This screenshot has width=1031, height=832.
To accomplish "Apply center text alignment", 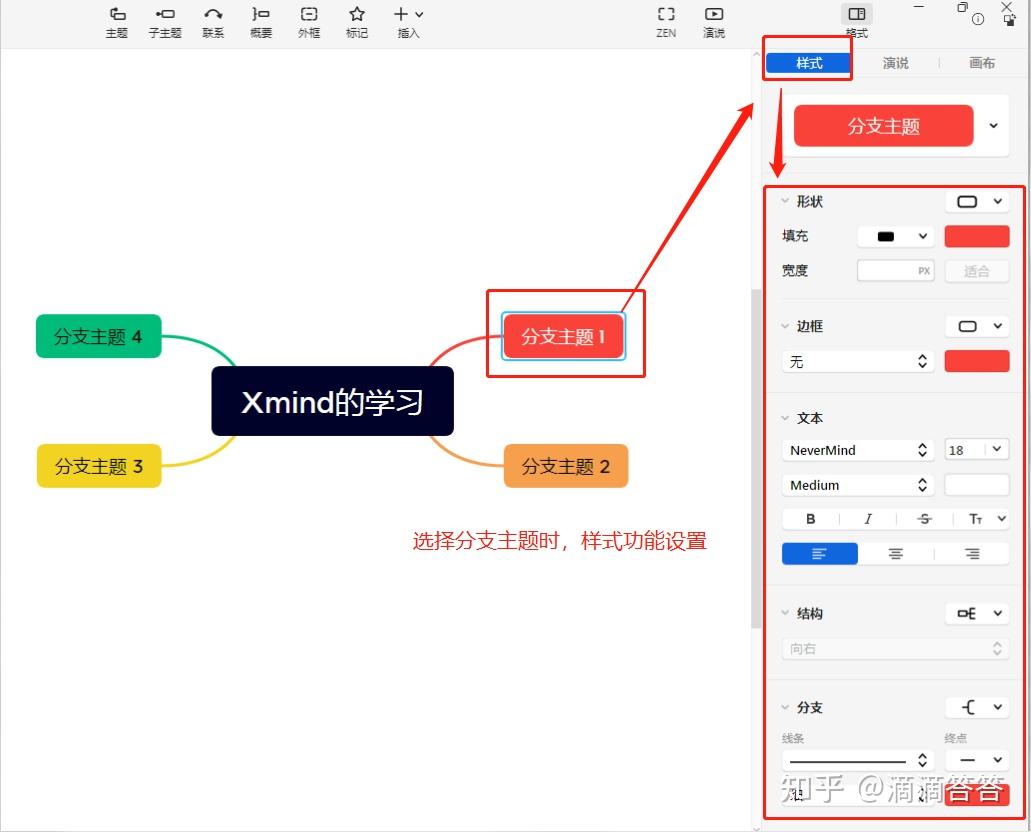I will pos(895,553).
